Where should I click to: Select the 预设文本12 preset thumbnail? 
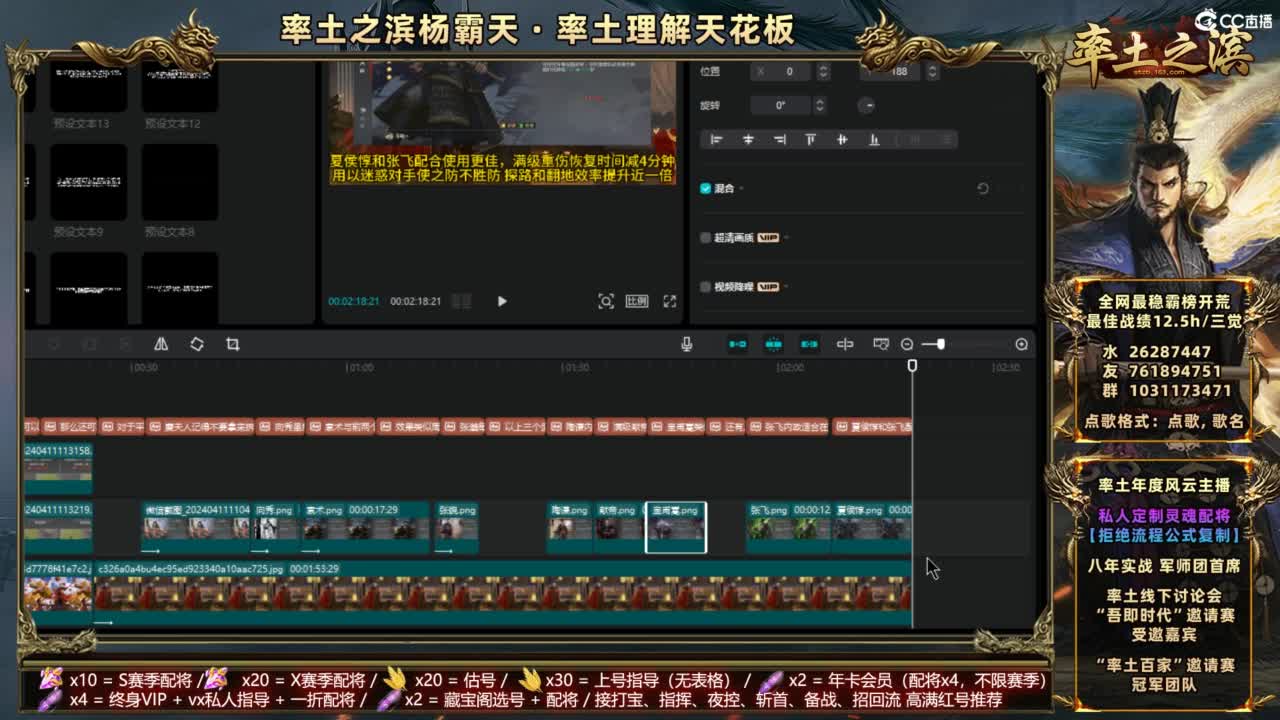click(180, 86)
